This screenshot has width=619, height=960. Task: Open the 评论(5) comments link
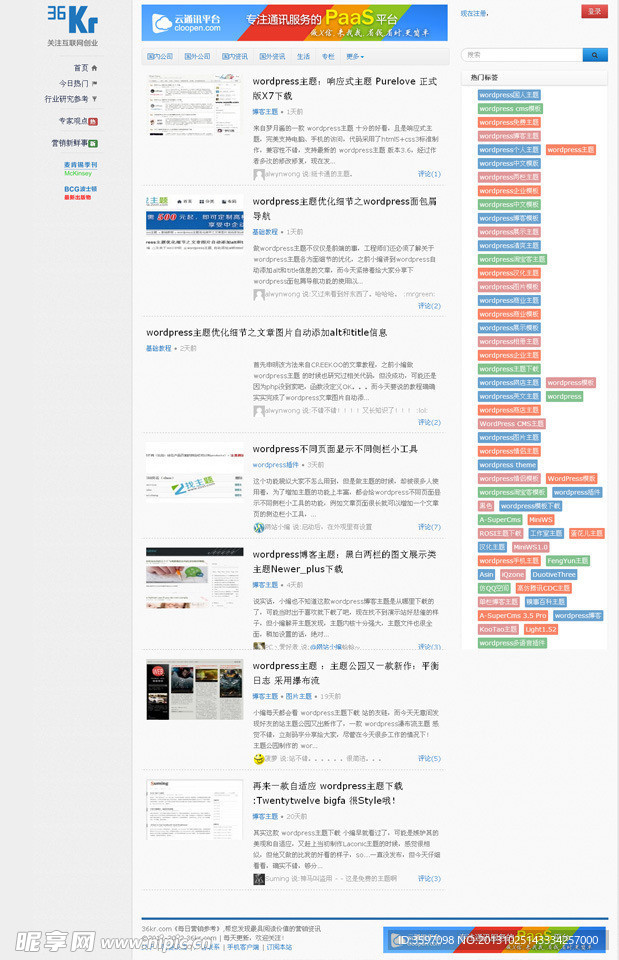(x=429, y=758)
